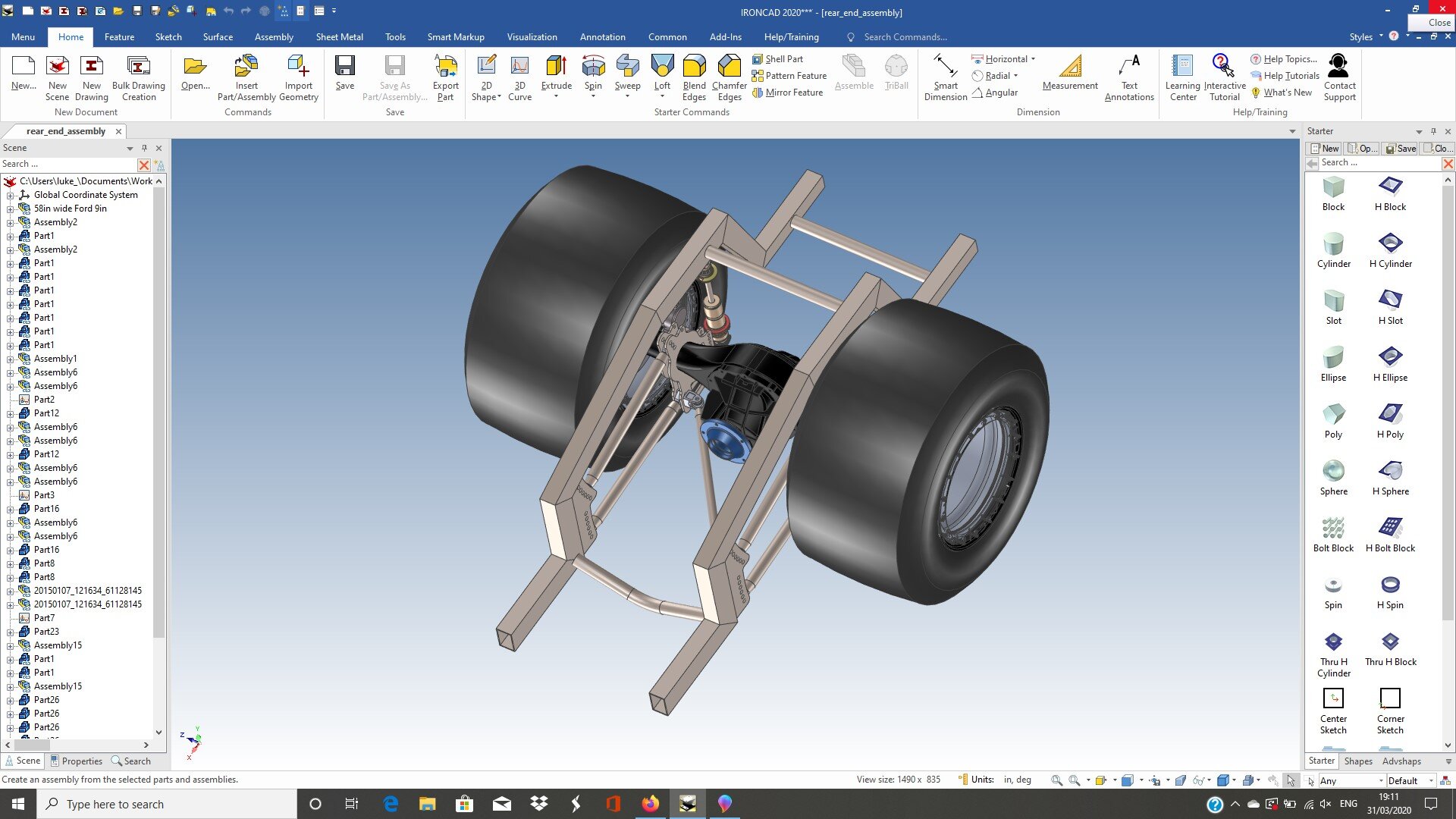The image size is (1456, 819).
Task: Click Insert Part/Assembly icon
Action: click(246, 77)
